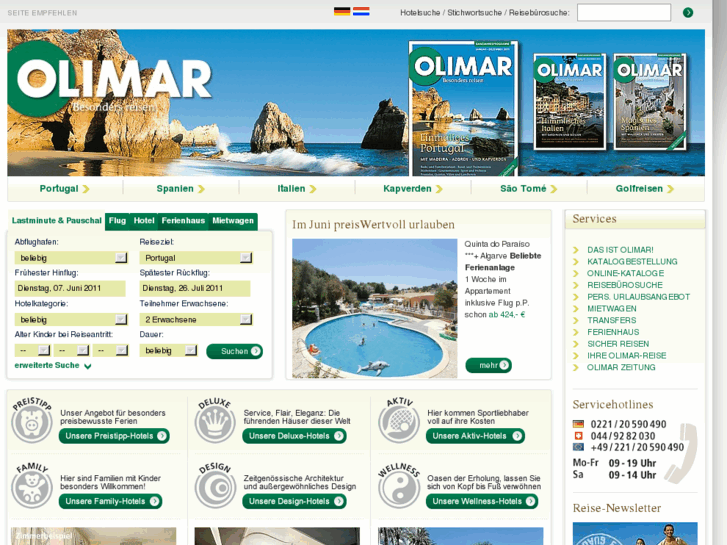Click the Reise-Newsletter banner image
727x545 pixels.
[x=635, y=533]
